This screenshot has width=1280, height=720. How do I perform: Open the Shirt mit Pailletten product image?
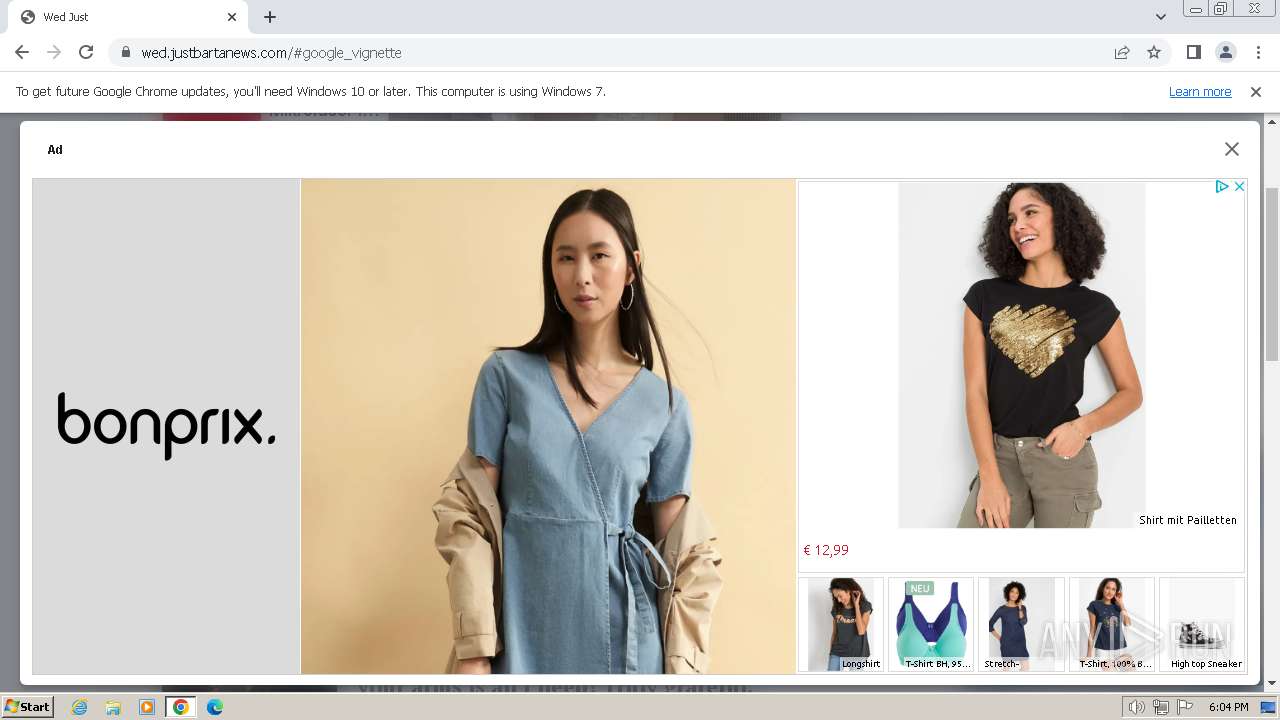[1021, 355]
